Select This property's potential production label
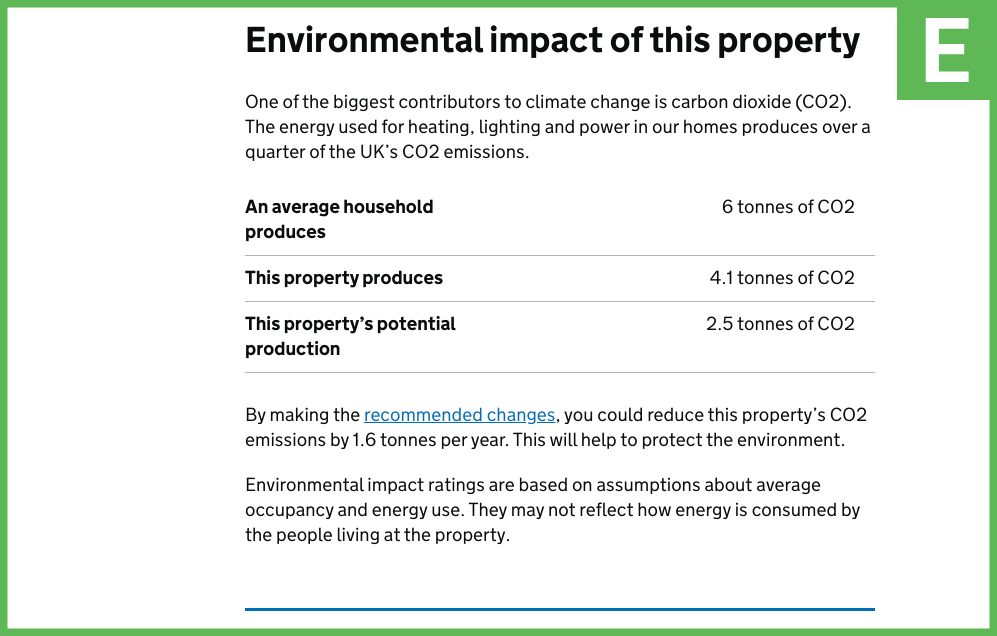997x636 pixels. click(x=350, y=336)
